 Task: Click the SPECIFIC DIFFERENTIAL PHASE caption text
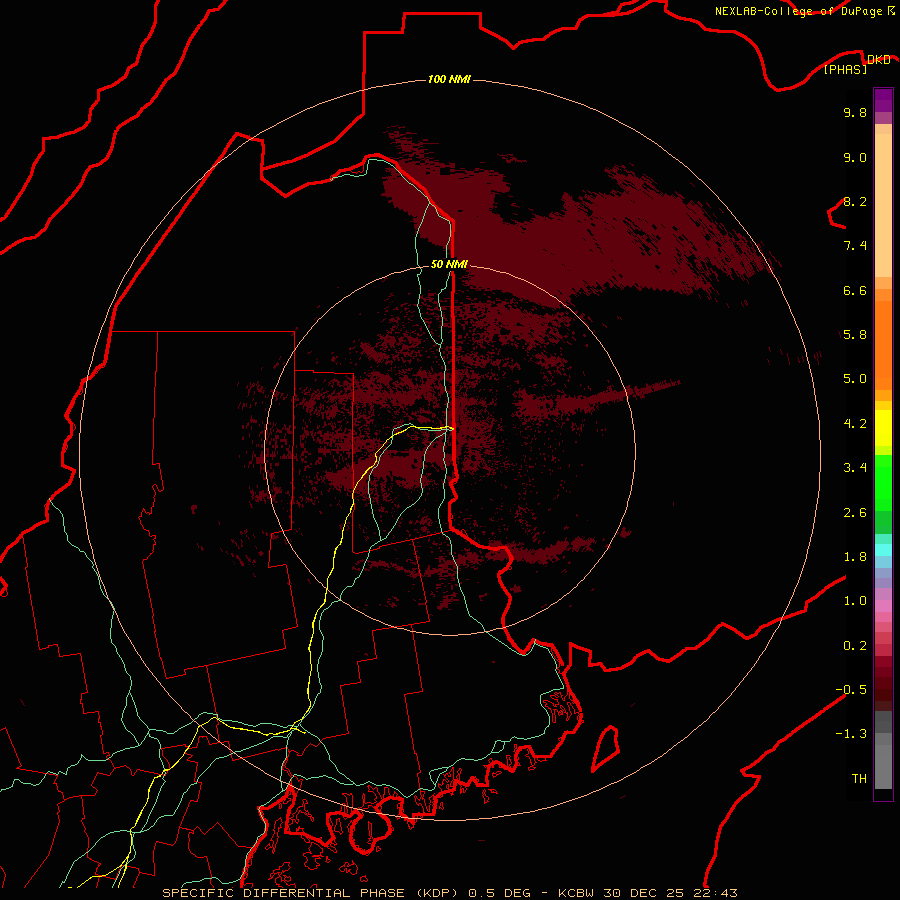tap(285, 893)
